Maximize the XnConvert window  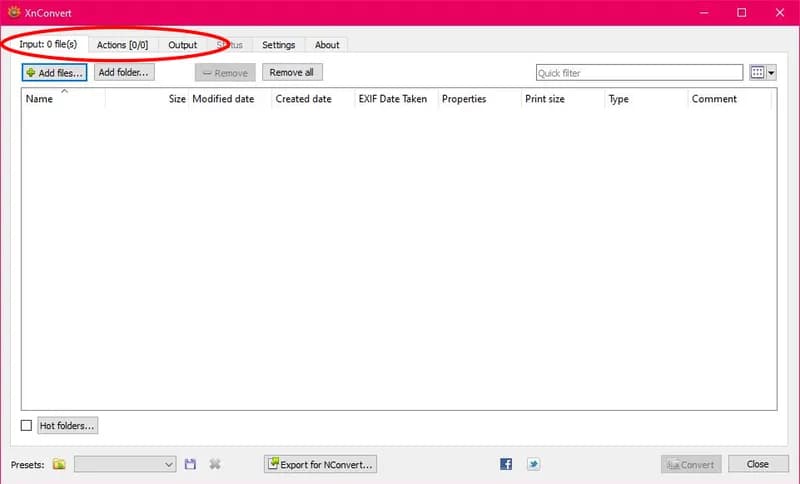point(741,13)
